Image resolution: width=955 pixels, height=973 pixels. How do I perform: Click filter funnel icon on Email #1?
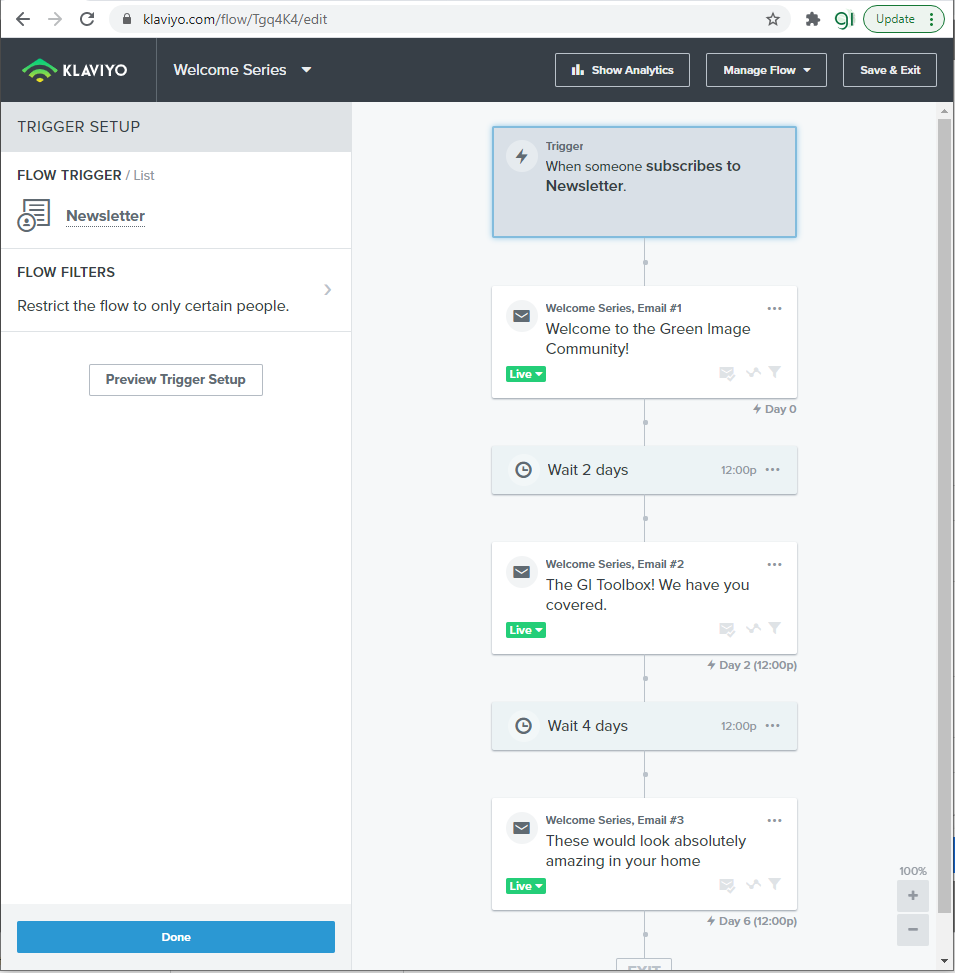pos(774,372)
